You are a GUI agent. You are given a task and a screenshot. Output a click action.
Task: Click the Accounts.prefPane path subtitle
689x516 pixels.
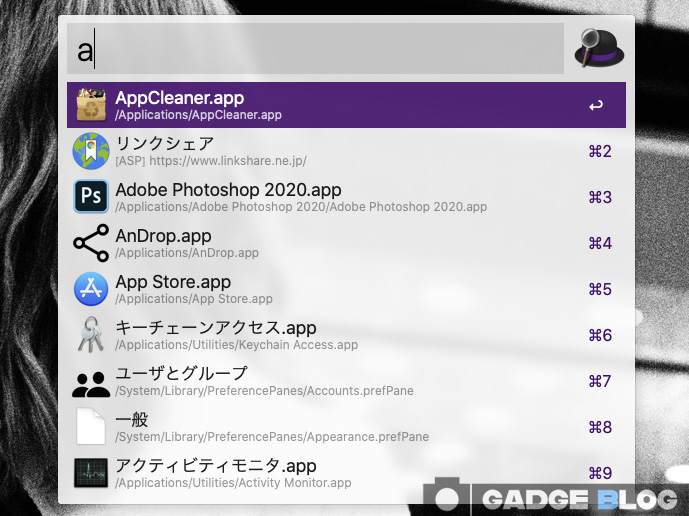click(264, 391)
